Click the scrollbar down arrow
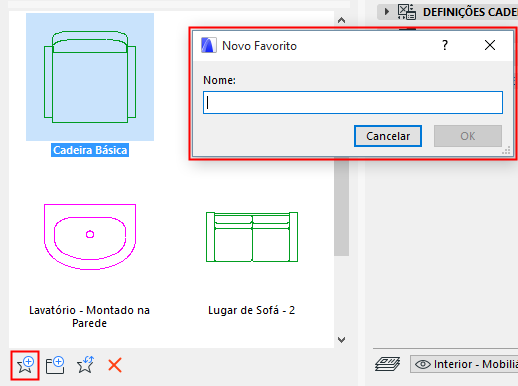Image resolution: width=518 pixels, height=386 pixels. coord(341,340)
